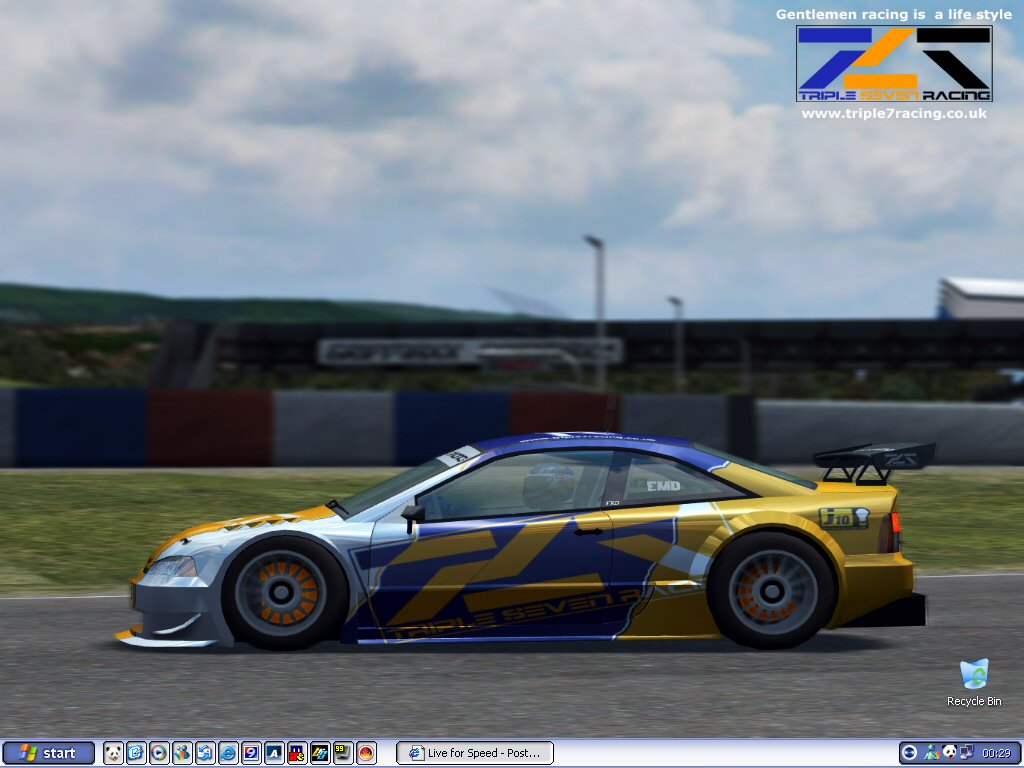Viewport: 1024px width, 768px height.
Task: Launch Internet Explorer from Quick Launch
Action: tap(228, 753)
